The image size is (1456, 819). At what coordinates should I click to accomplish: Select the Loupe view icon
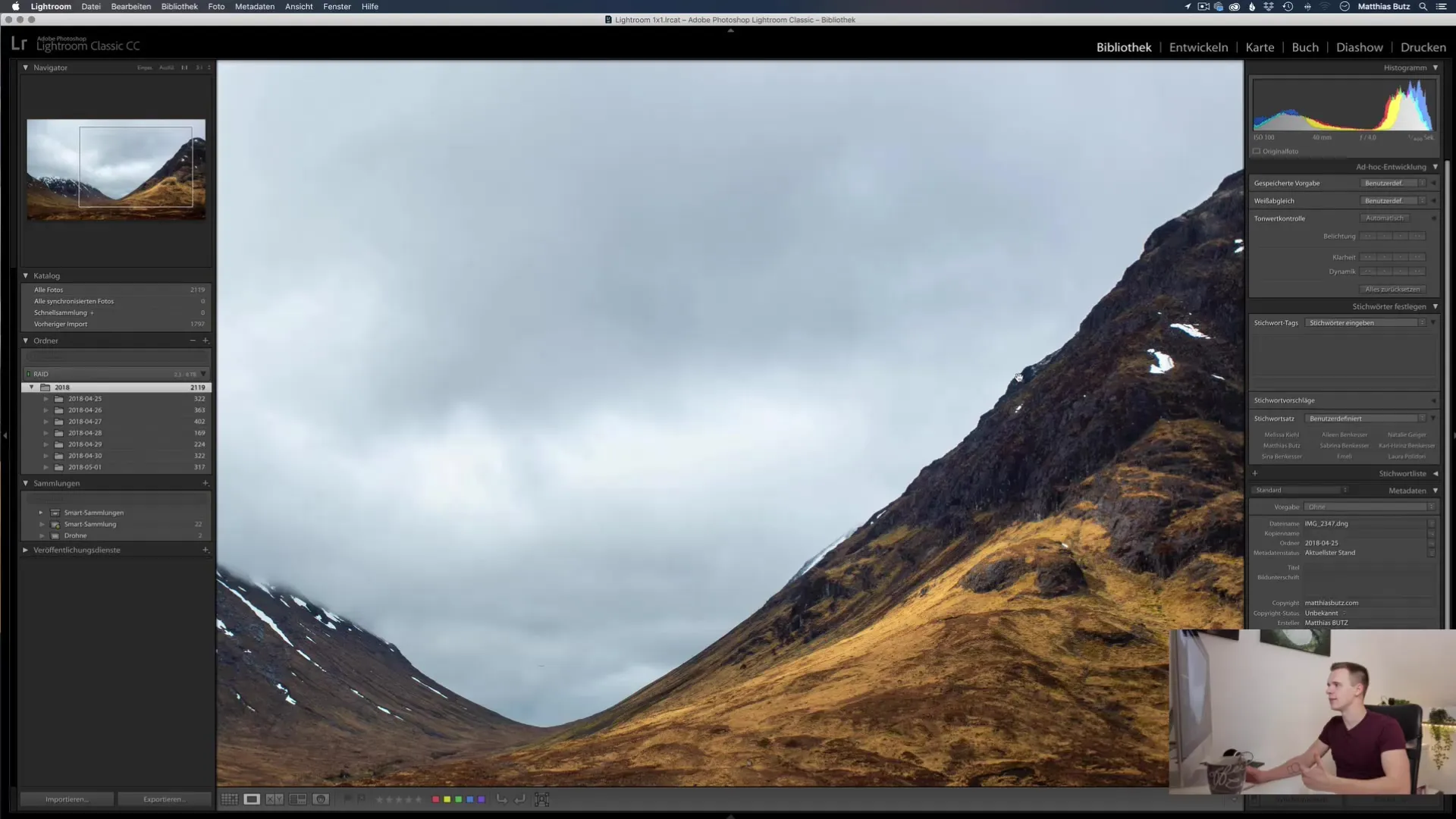252,799
